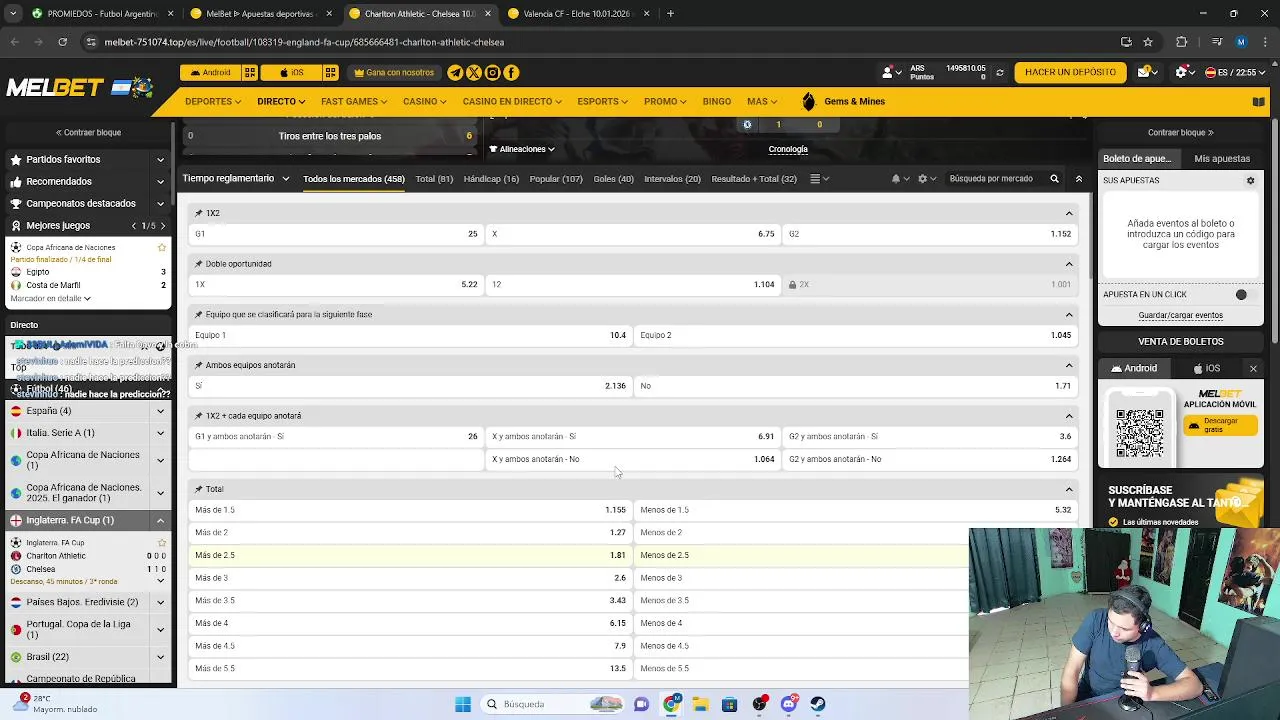This screenshot has height=720, width=1280.
Task: Open the market layout list dropdown
Action: pyautogui.click(x=819, y=178)
